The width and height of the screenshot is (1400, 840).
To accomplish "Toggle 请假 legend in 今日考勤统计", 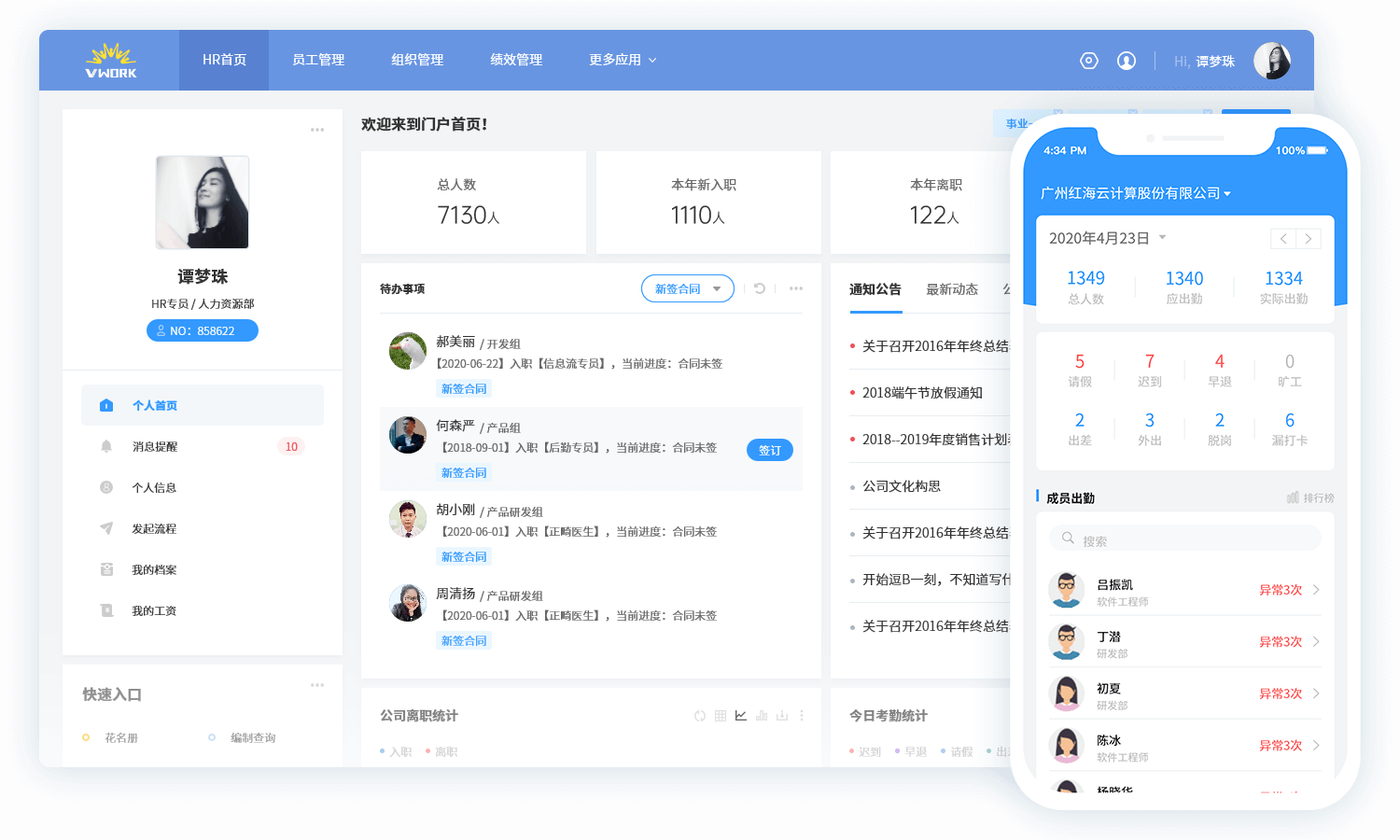I will (957, 751).
